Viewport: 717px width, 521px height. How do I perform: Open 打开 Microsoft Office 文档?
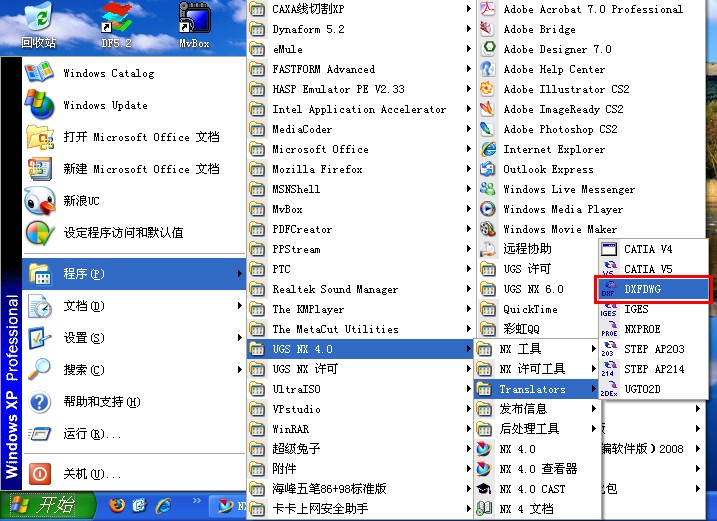(134, 137)
